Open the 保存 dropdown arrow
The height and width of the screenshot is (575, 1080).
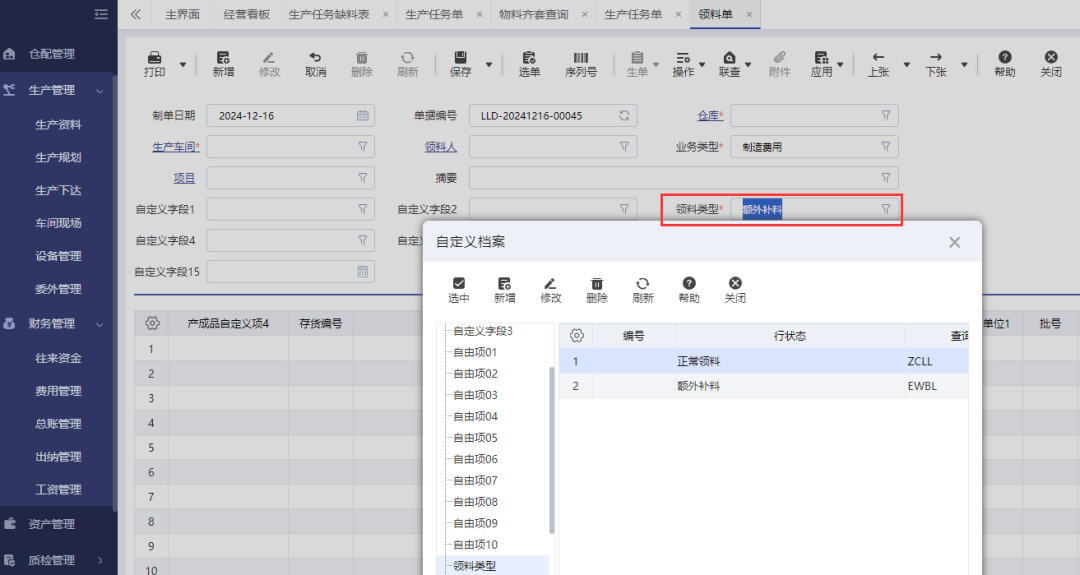point(488,65)
